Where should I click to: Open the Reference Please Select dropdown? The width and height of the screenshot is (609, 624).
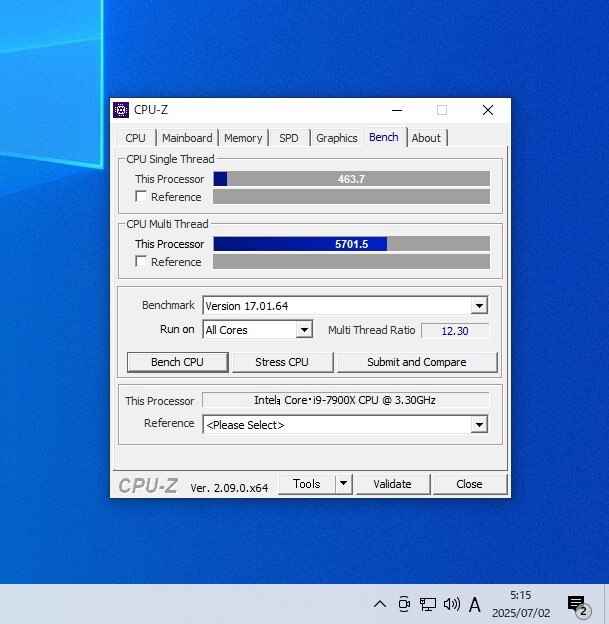tap(345, 425)
